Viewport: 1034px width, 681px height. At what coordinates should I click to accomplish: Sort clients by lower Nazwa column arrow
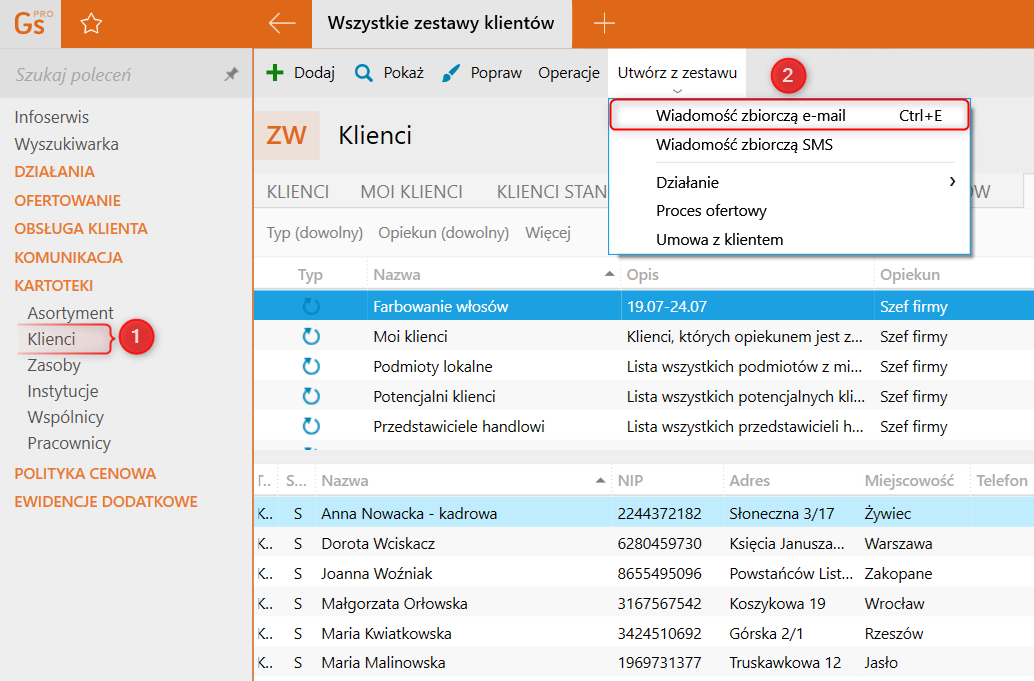(600, 481)
